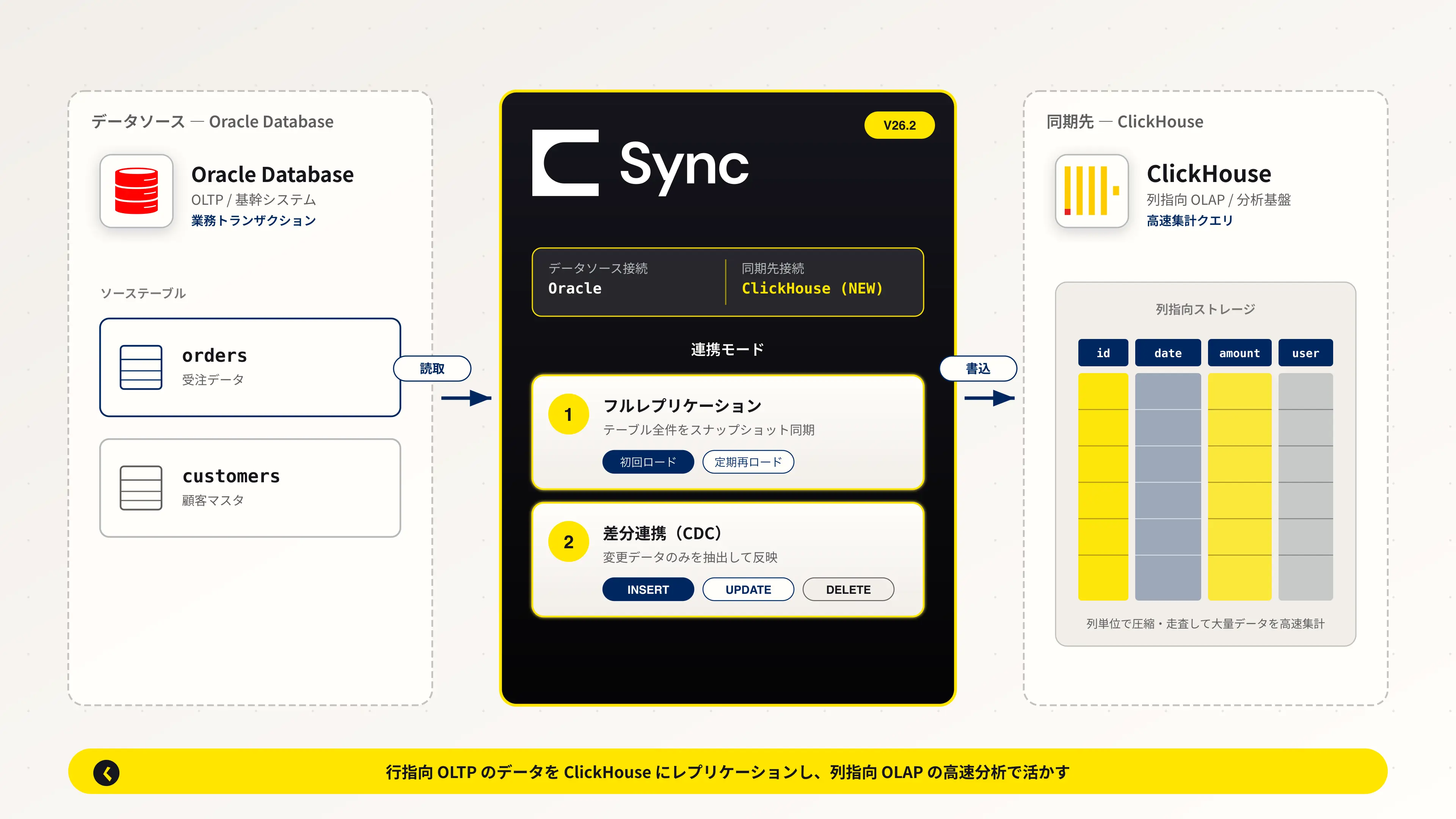Image resolution: width=1456 pixels, height=819 pixels.
Task: Click the '同期先 — ClickHouse' panel title
Action: pos(1125,121)
